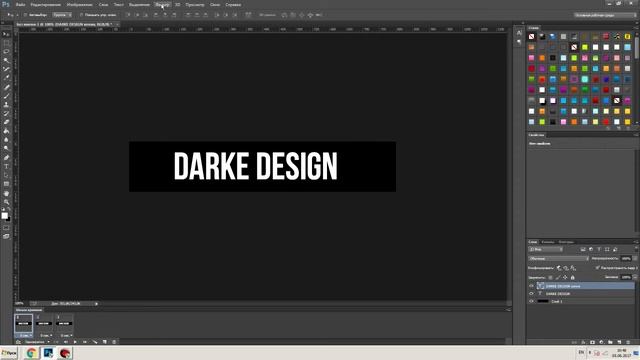The image size is (640, 360).
Task: Toggle lock transparent pixels
Action: (550, 278)
